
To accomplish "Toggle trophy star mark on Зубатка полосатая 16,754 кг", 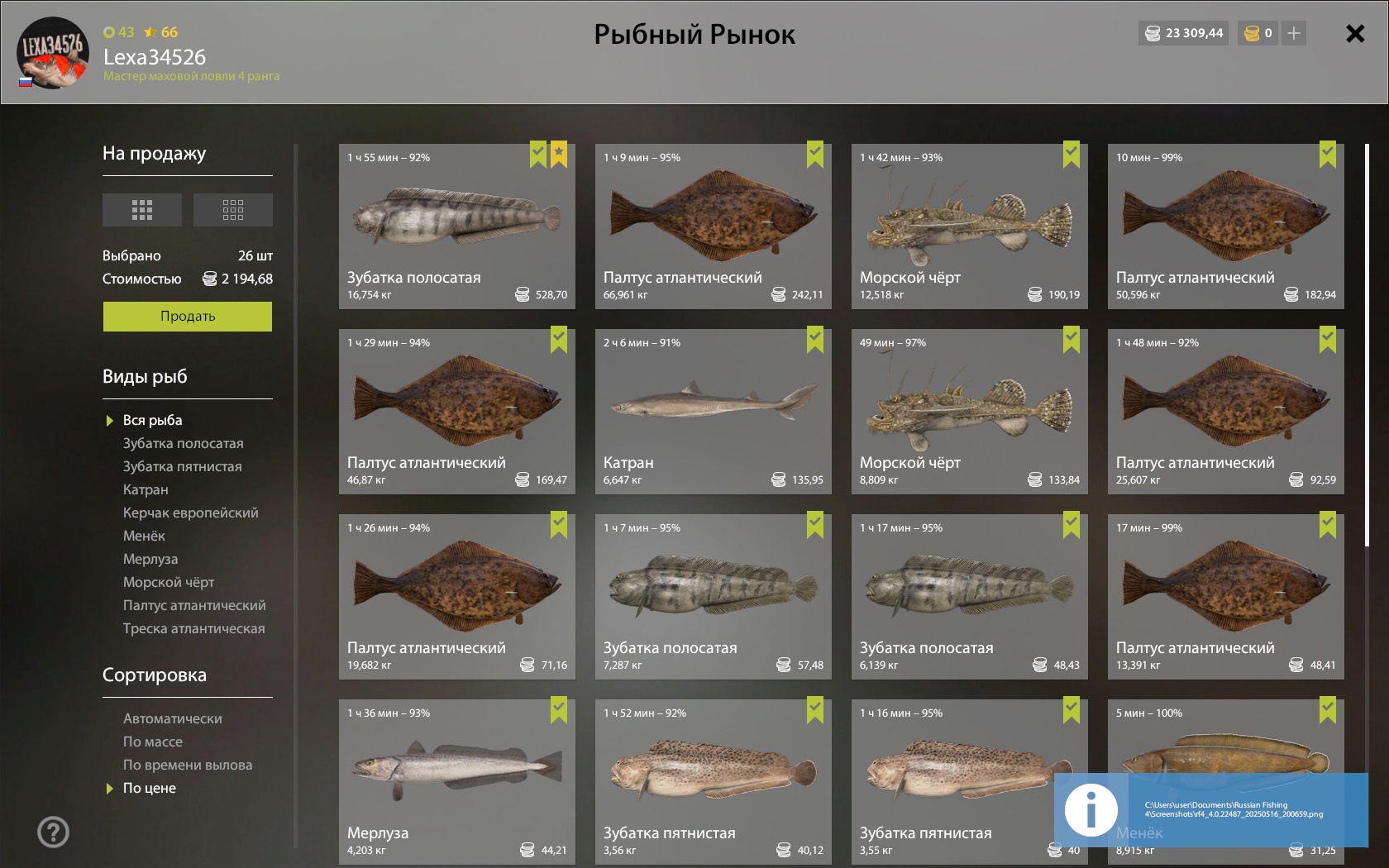I will [x=559, y=155].
